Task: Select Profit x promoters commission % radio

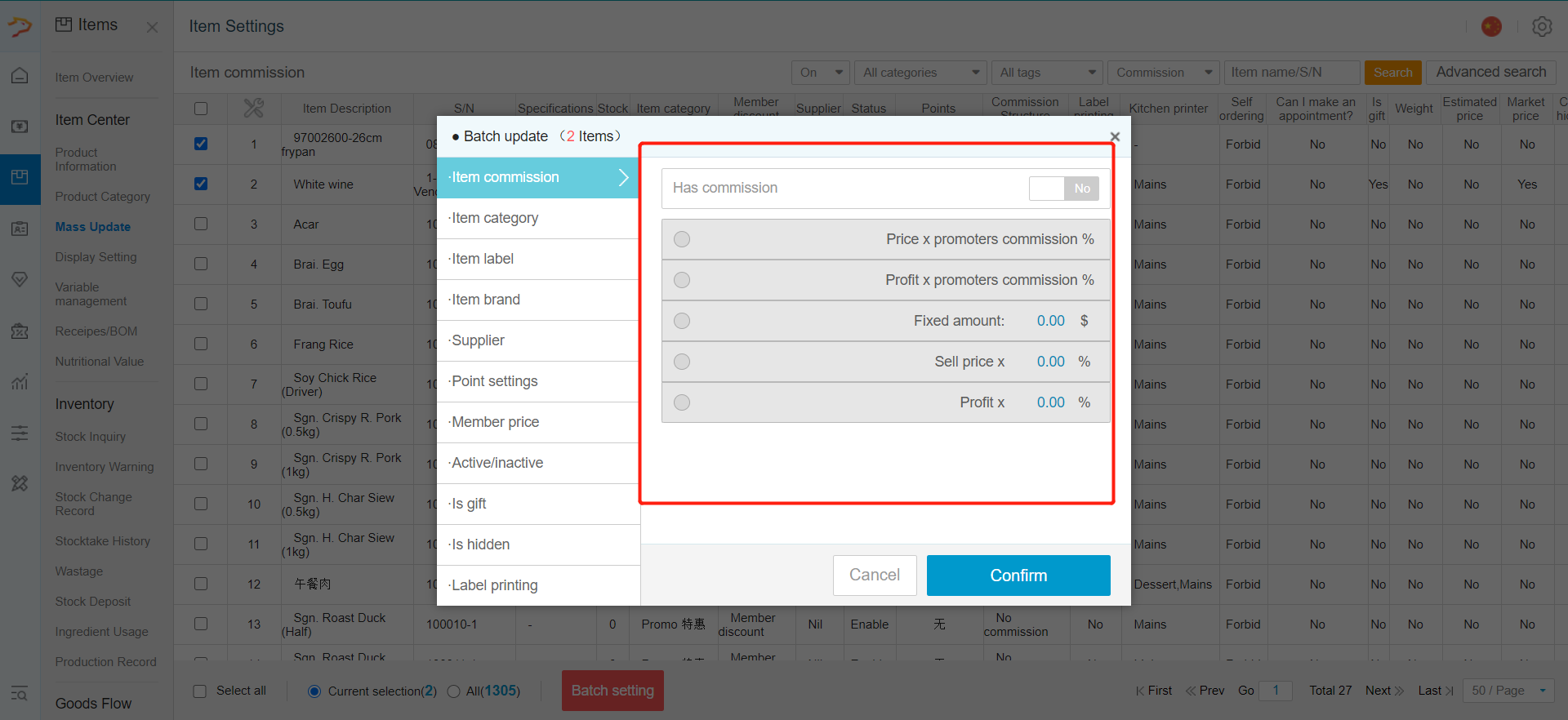Action: coord(682,280)
